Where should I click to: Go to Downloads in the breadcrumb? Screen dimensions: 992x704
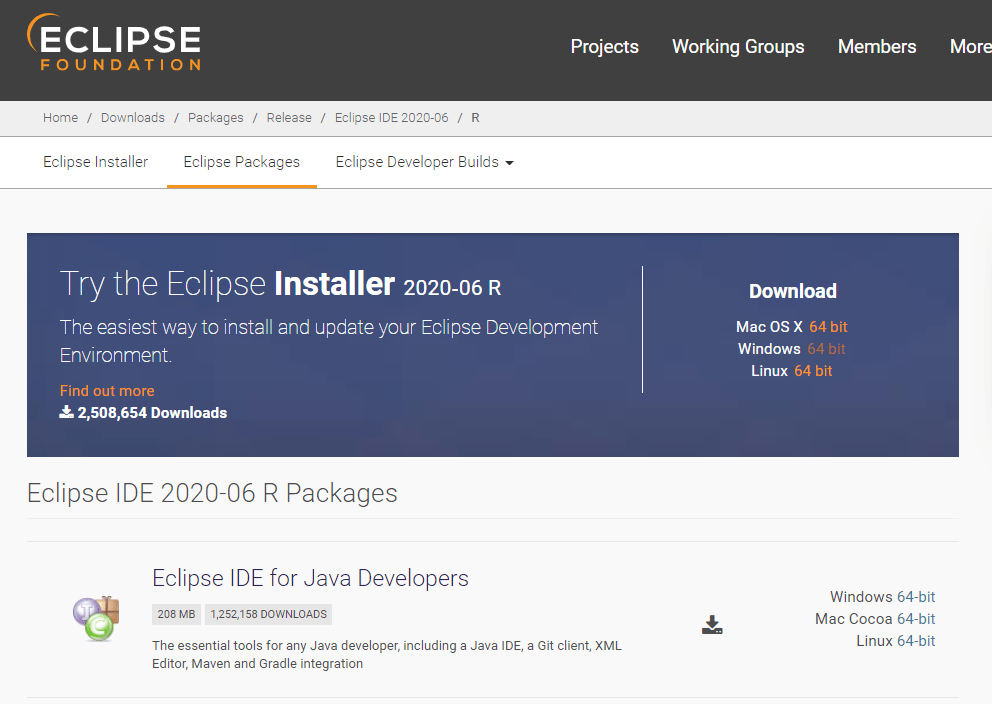tap(133, 118)
